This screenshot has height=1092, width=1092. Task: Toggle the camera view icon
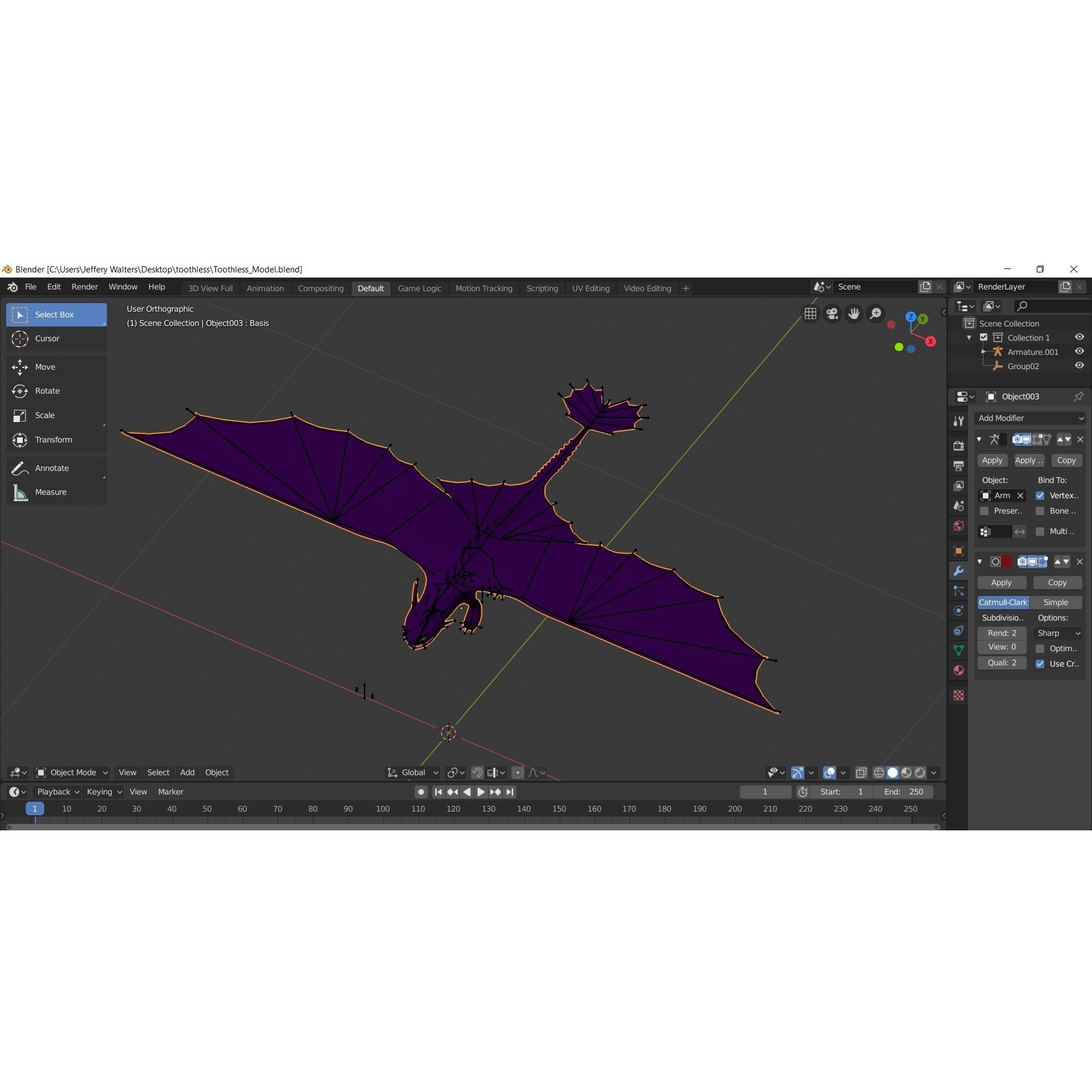832,313
